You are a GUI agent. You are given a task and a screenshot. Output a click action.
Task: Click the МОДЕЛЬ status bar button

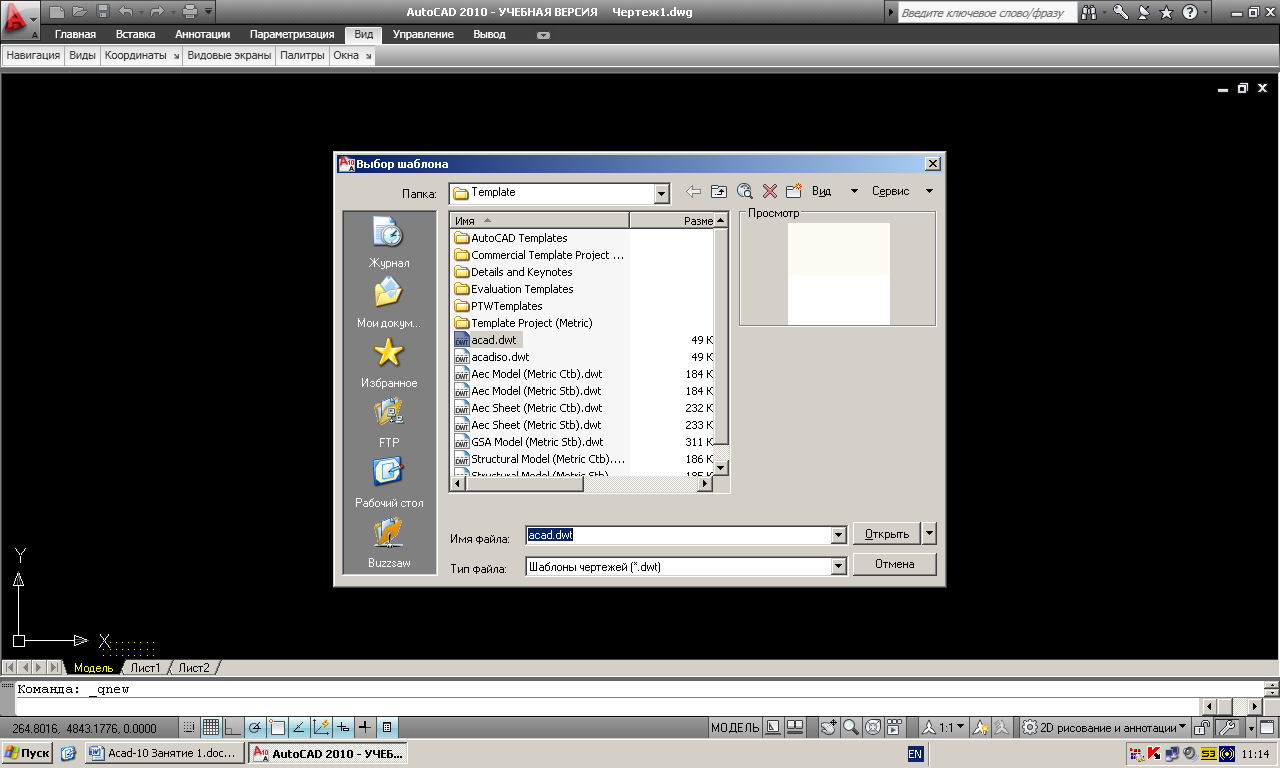click(735, 727)
